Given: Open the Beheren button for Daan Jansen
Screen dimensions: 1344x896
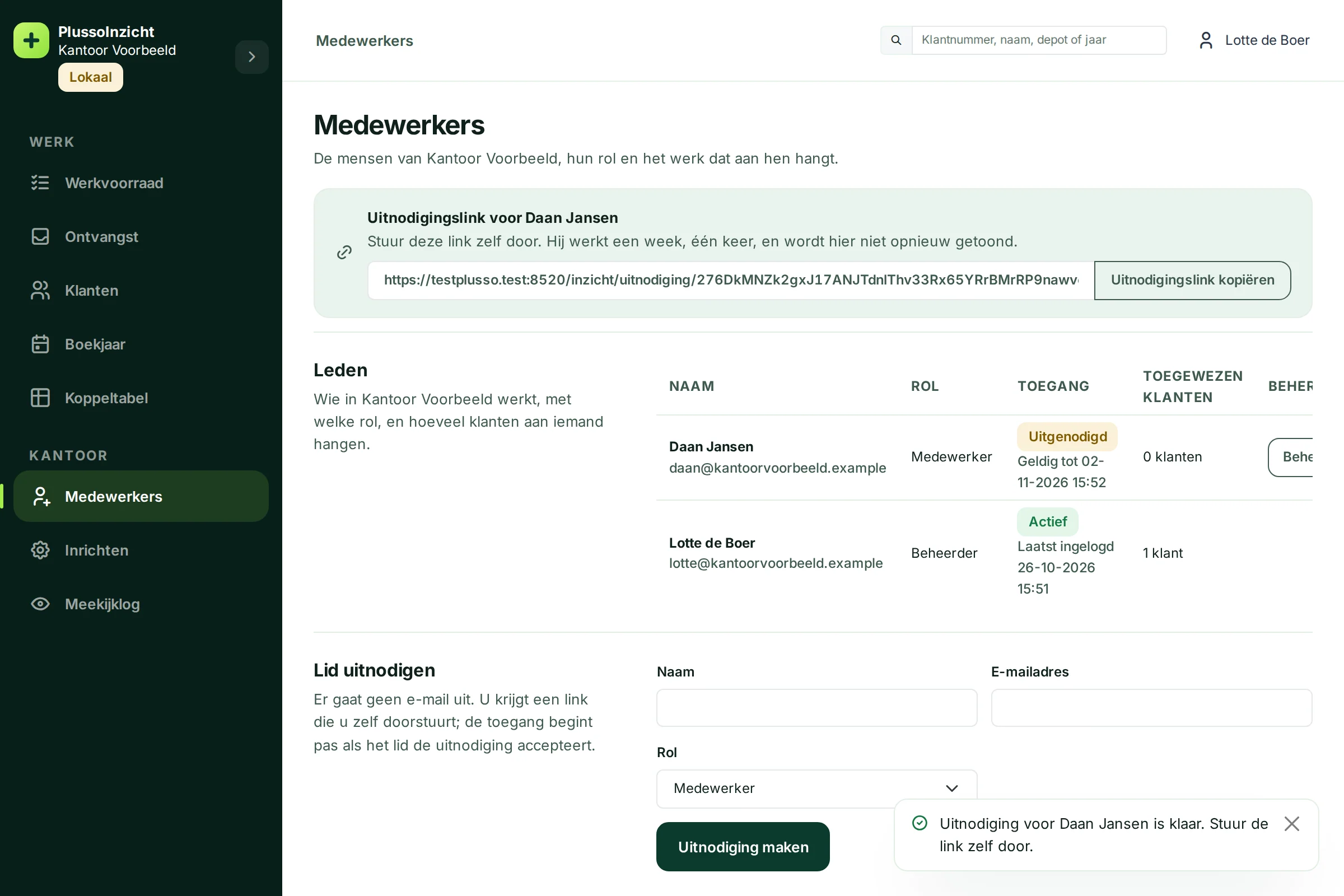Looking at the screenshot, I should point(1290,457).
